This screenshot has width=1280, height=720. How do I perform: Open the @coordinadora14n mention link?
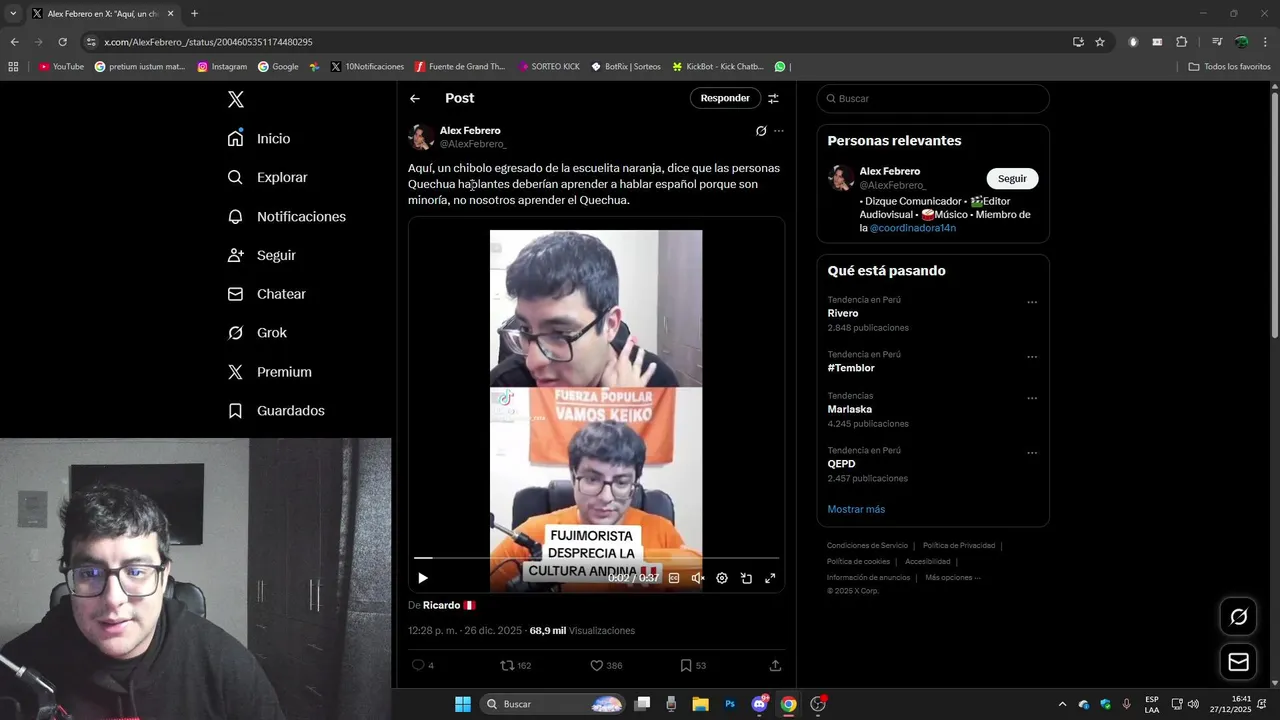(x=913, y=228)
